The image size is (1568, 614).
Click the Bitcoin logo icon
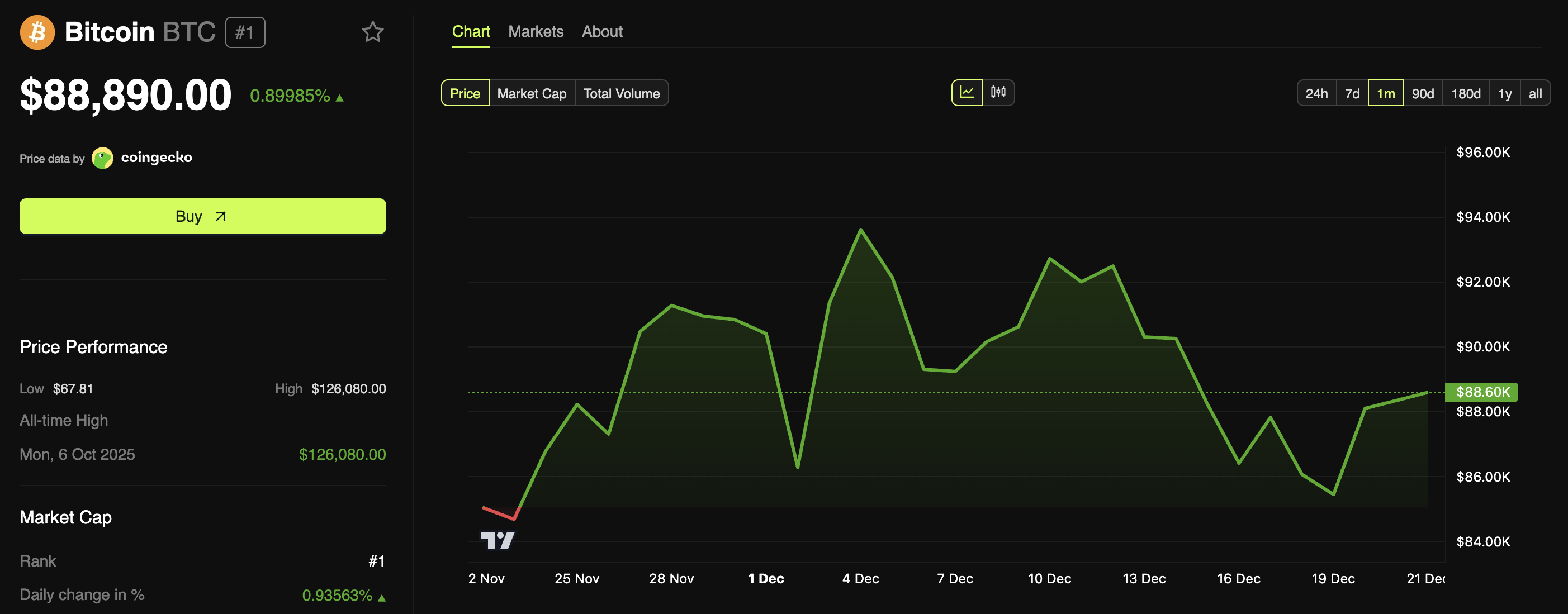point(37,32)
